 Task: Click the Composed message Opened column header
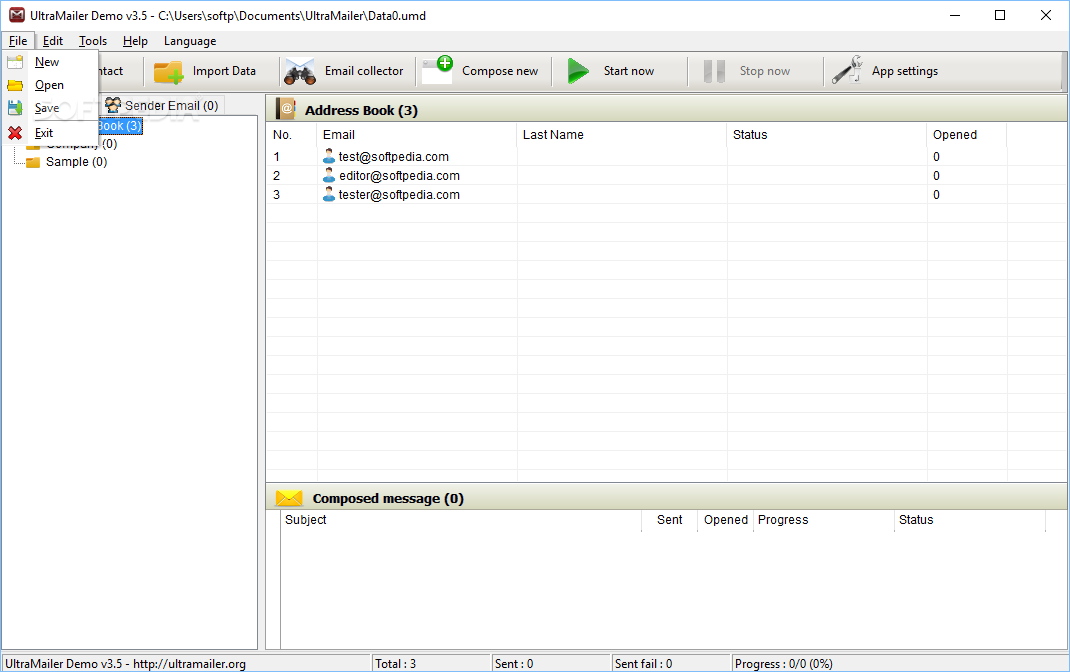[x=725, y=520]
